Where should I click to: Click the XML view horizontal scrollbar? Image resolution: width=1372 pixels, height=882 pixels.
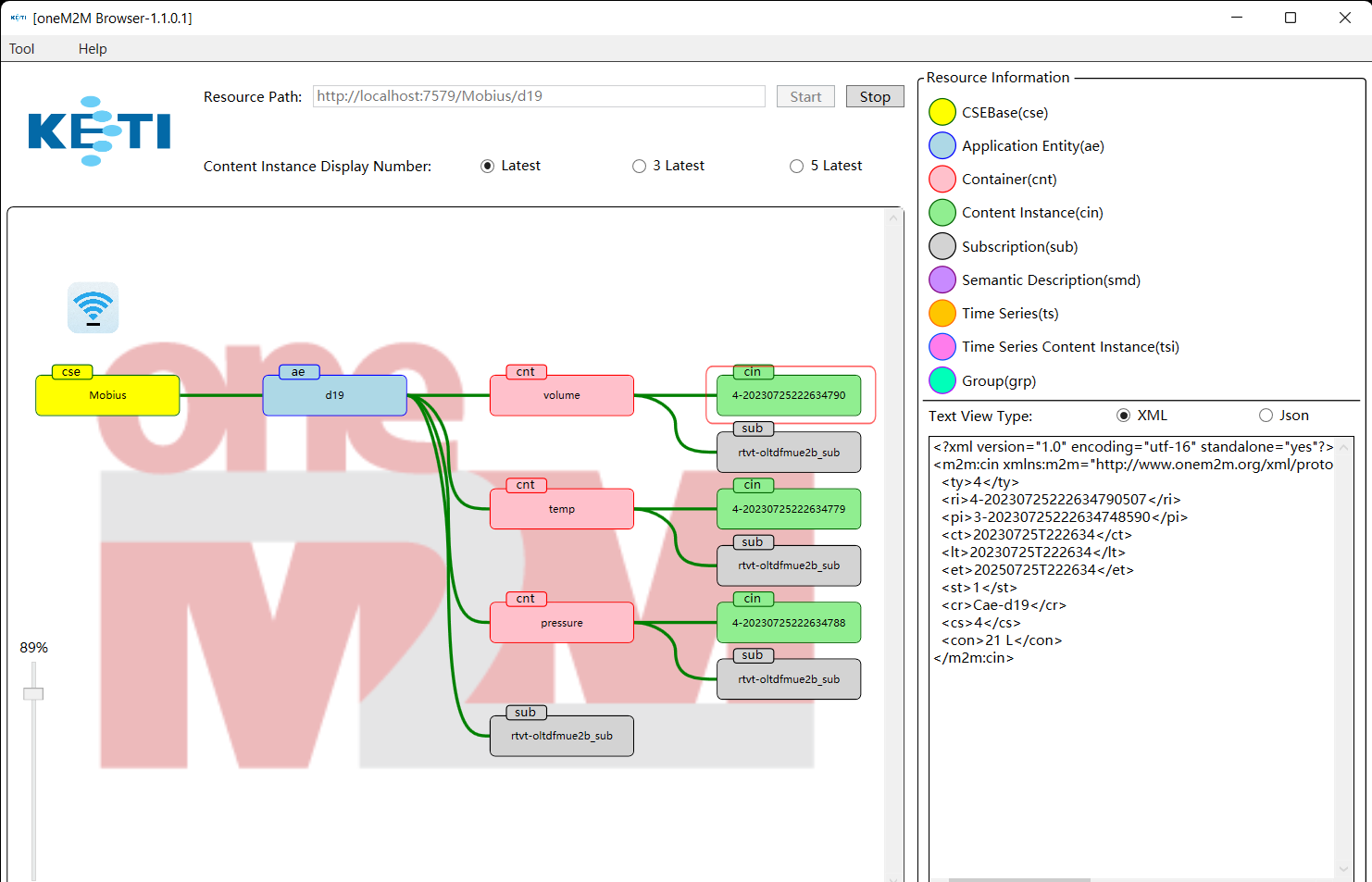click(1019, 879)
